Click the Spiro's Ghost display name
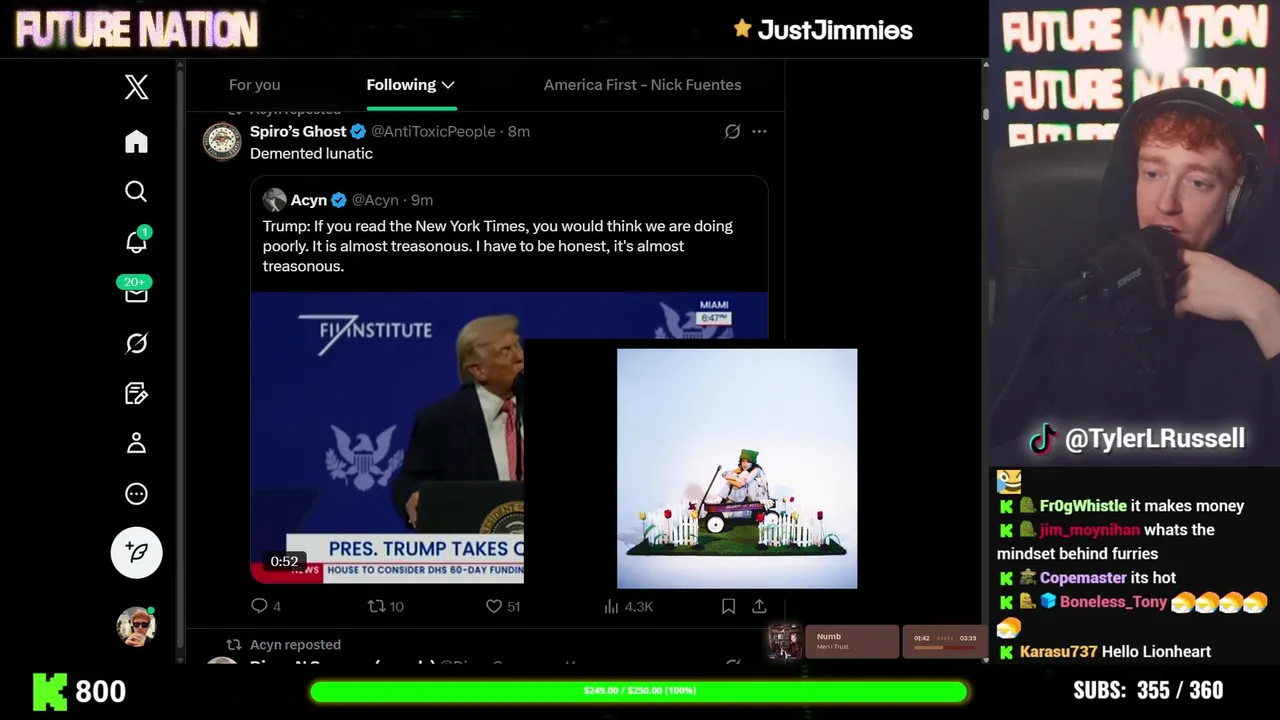1280x720 pixels. point(298,131)
